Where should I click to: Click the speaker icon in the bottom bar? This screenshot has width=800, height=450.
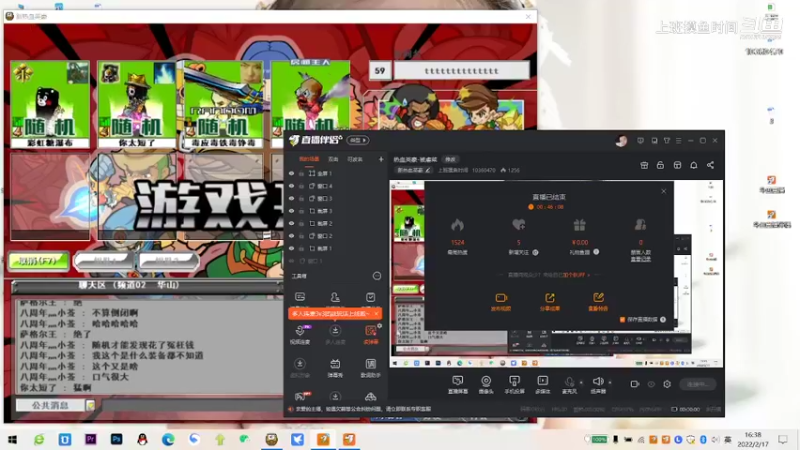pyautogui.click(x=597, y=382)
